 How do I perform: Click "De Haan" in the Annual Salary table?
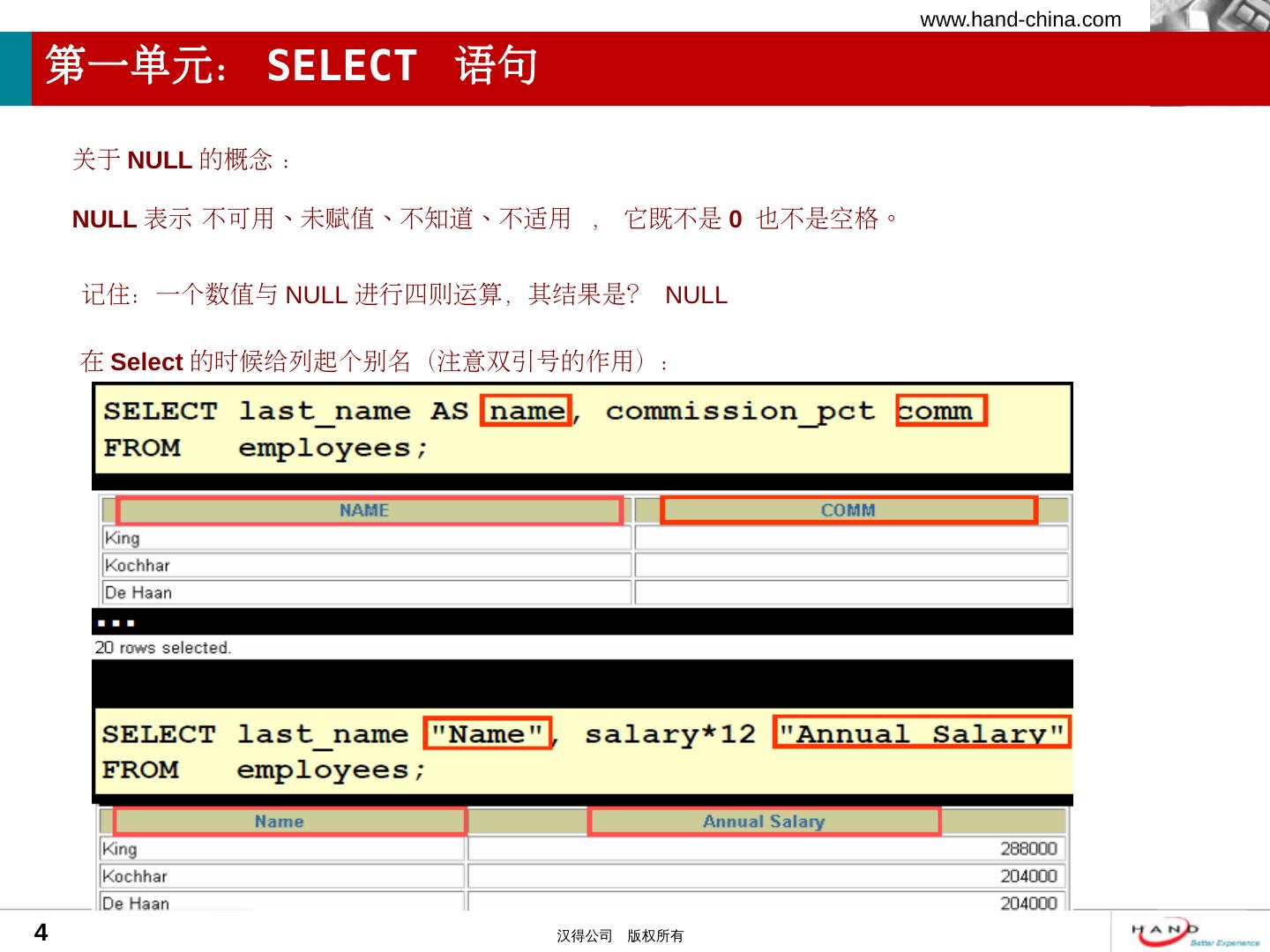(135, 904)
